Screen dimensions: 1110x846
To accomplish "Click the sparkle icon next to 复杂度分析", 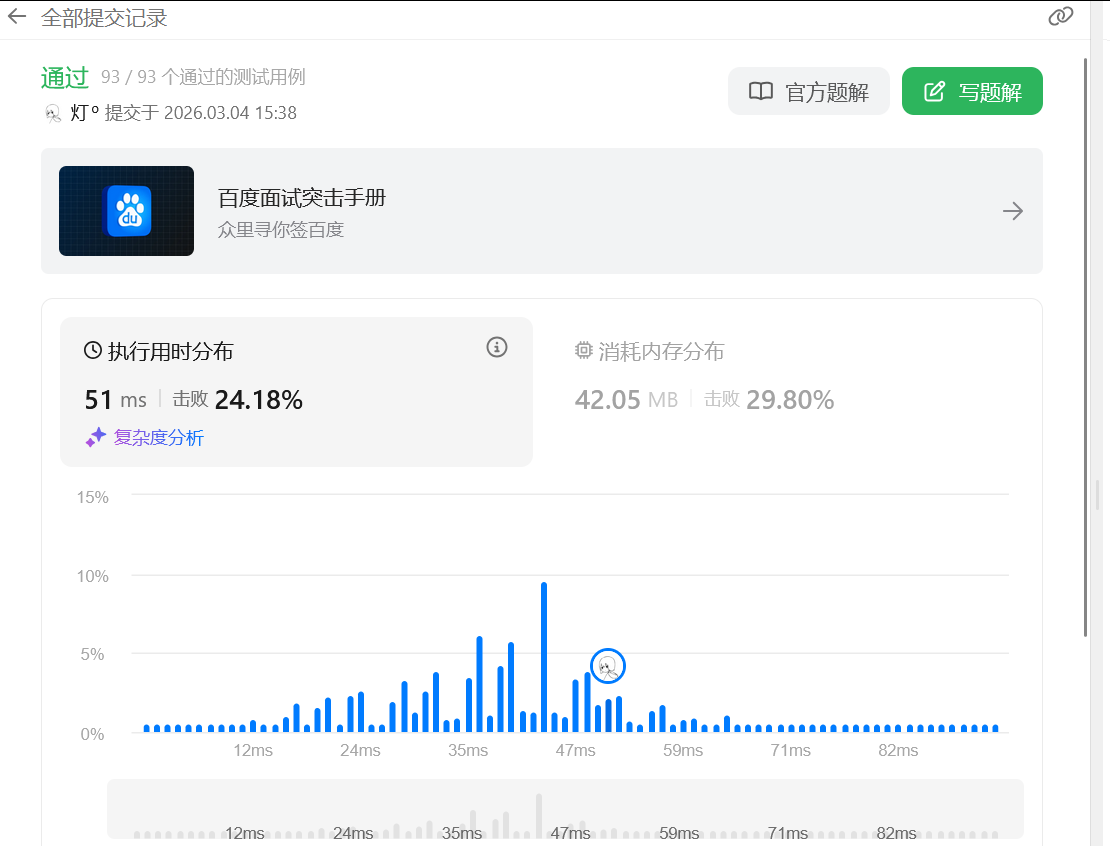I will pyautogui.click(x=96, y=437).
